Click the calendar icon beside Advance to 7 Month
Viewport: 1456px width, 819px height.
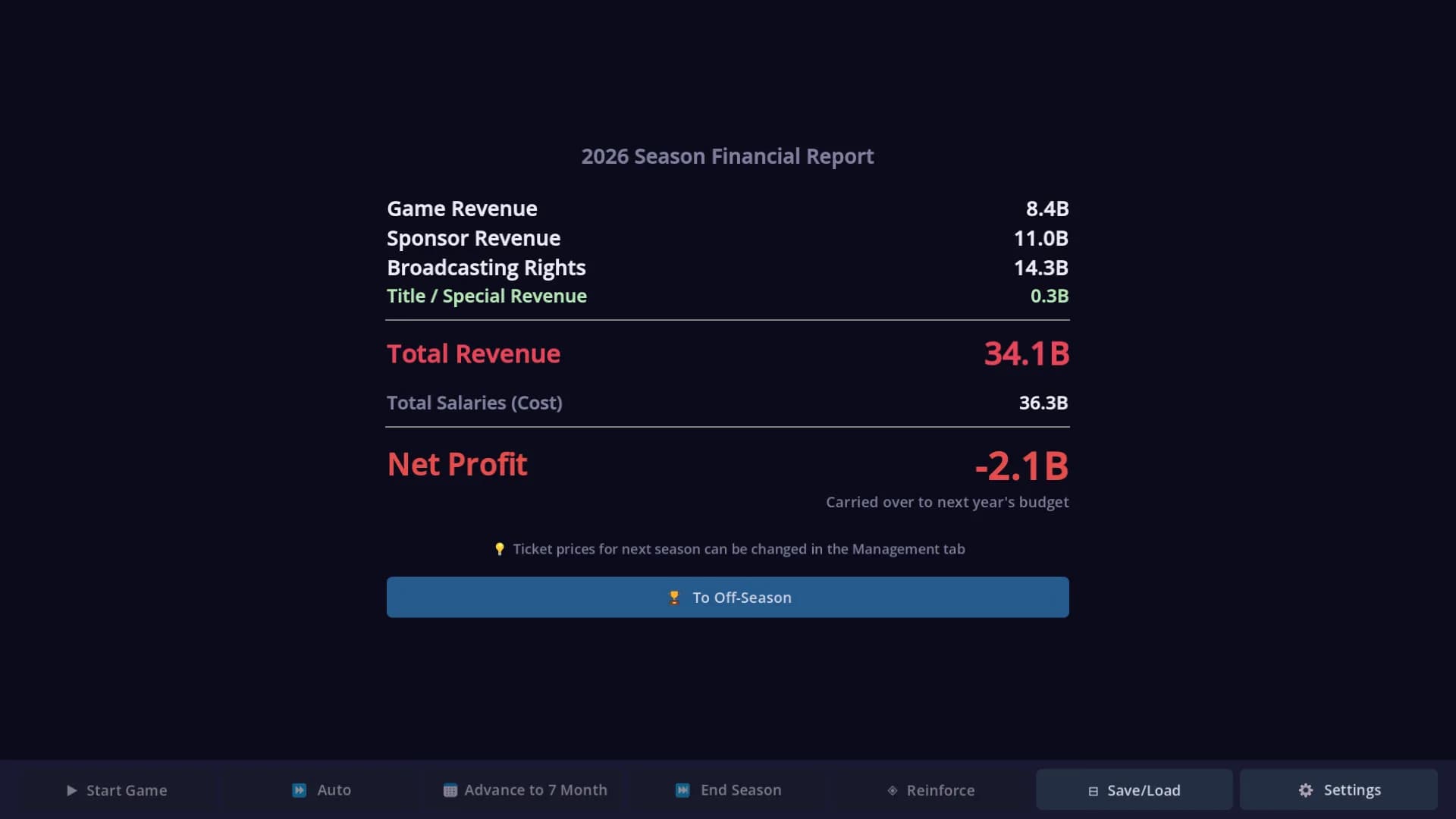(450, 790)
